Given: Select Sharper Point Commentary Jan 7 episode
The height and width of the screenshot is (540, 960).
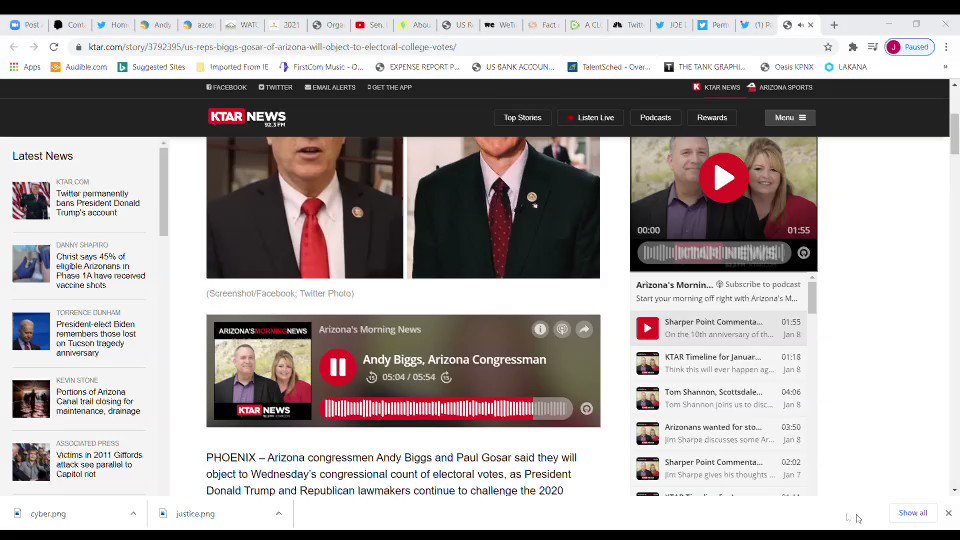Looking at the screenshot, I should coord(719,468).
